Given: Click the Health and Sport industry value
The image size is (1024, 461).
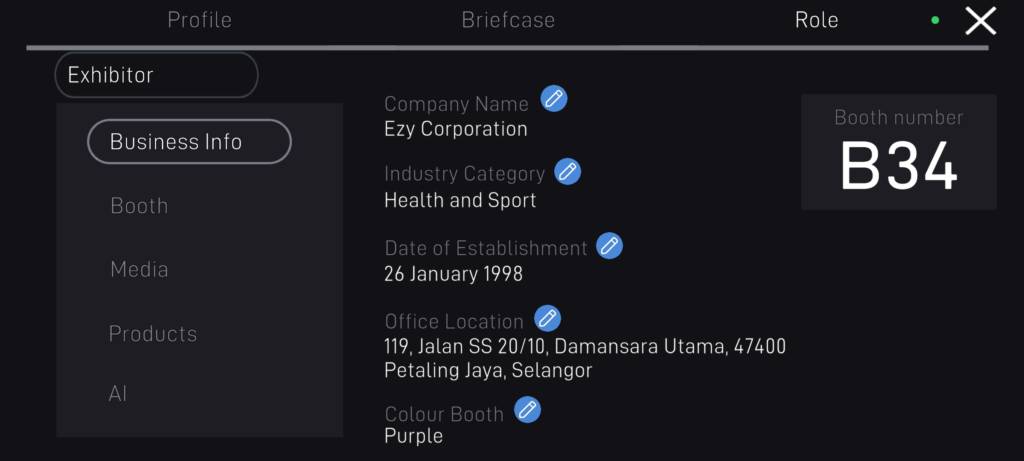Looking at the screenshot, I should coord(460,200).
